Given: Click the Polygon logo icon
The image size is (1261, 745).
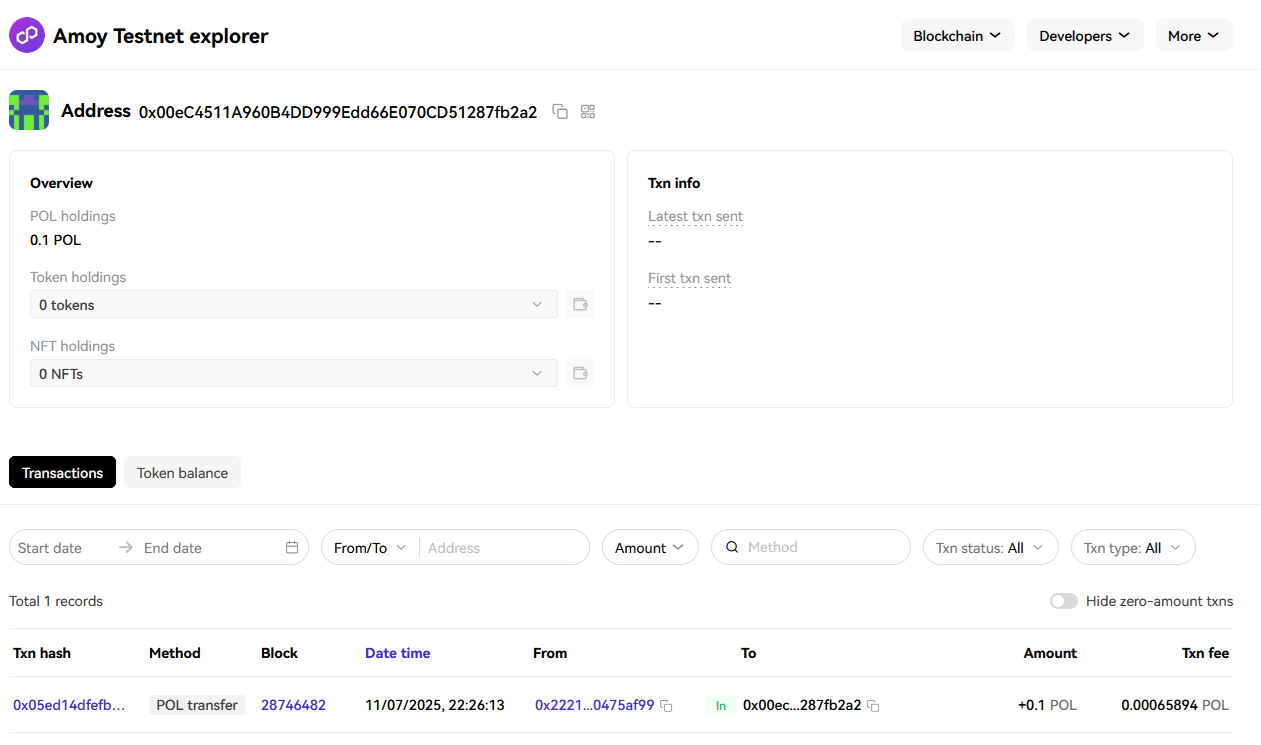Looking at the screenshot, I should pos(27,35).
